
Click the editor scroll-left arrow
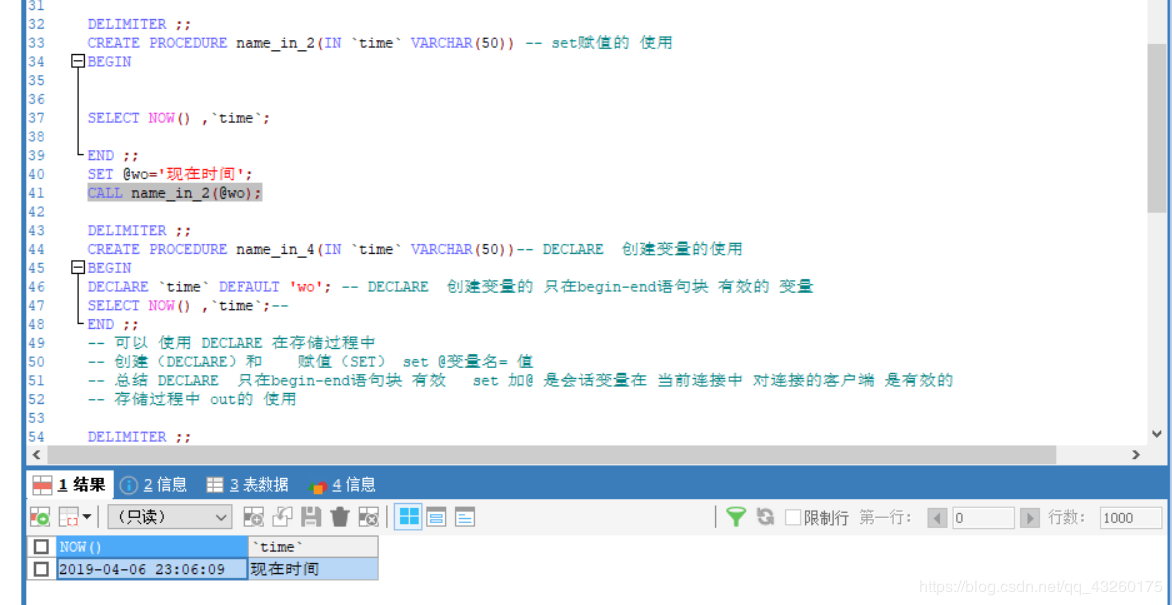tap(36, 454)
